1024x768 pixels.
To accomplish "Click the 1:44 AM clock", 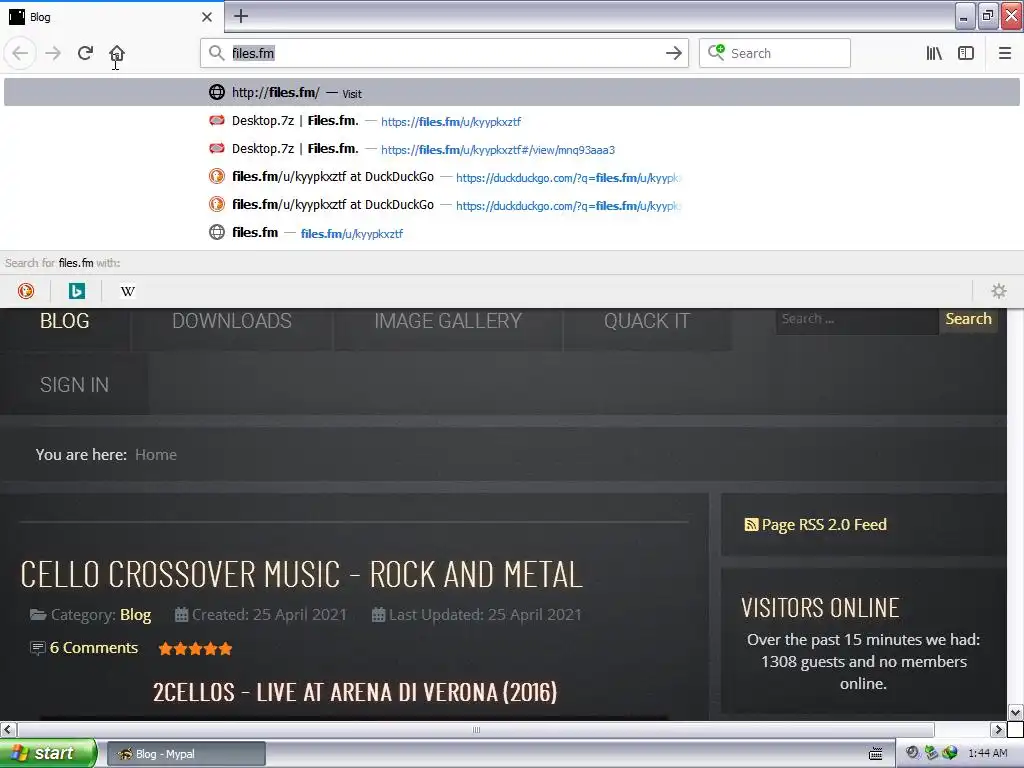I will coord(987,753).
